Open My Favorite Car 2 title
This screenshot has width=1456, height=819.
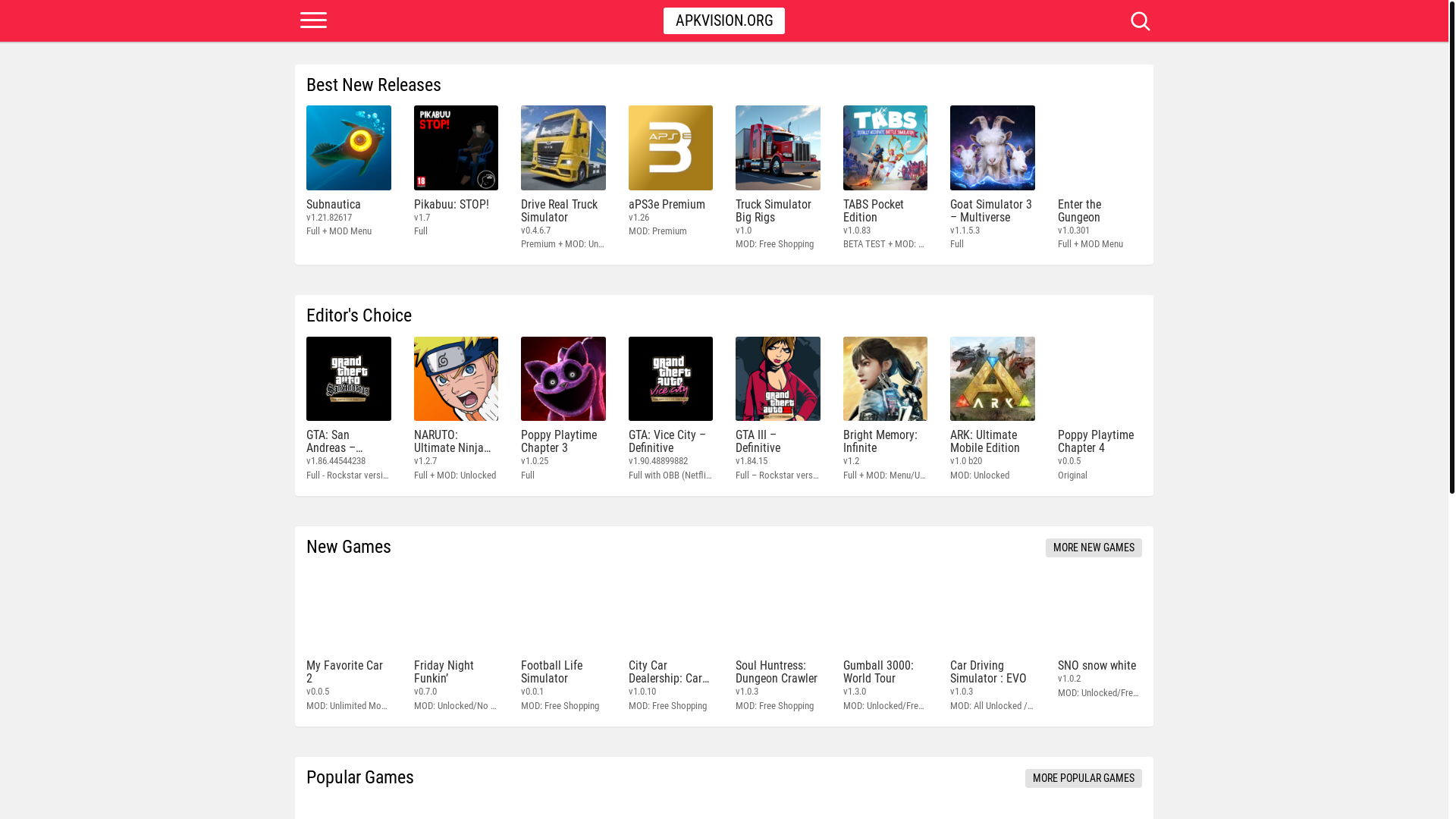point(344,672)
